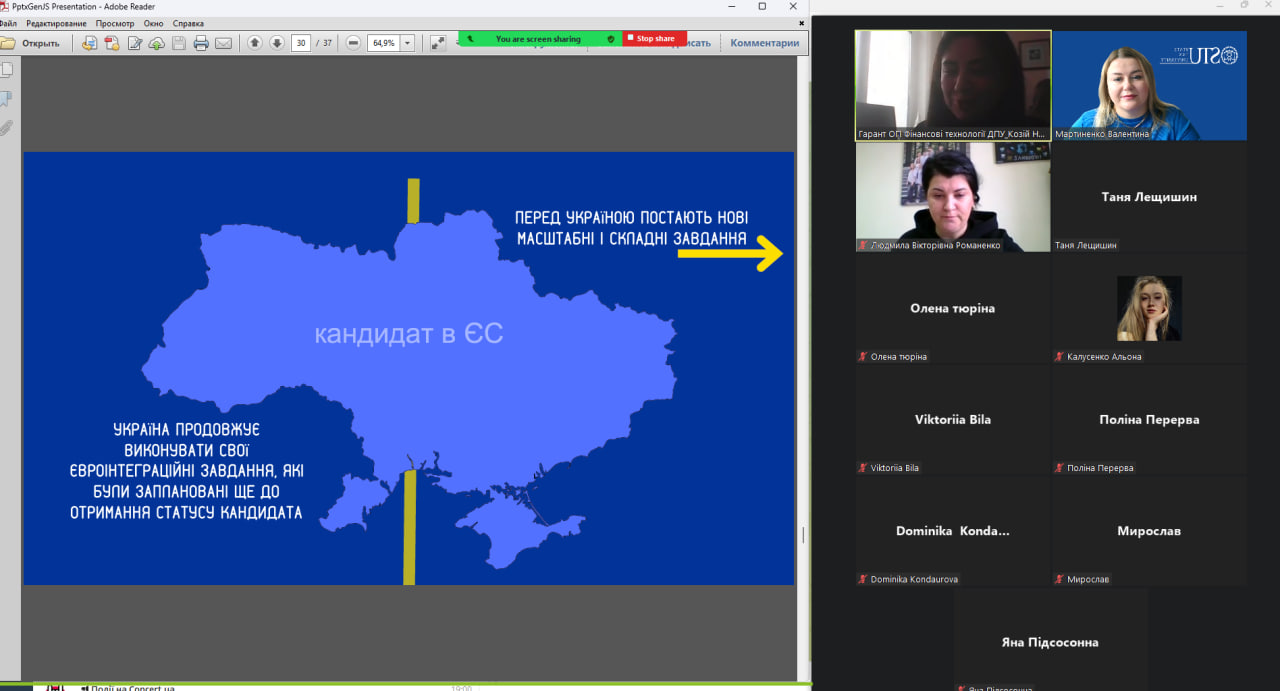This screenshot has height=691, width=1280.
Task: Click the fit-to-window expand arrows icon
Action: click(438, 43)
